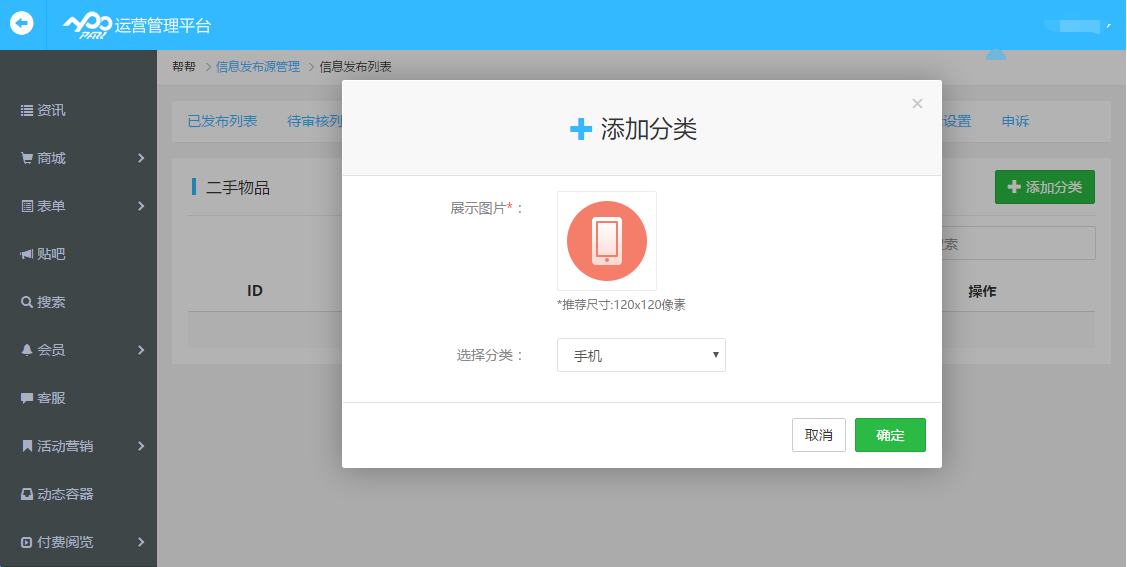Open 资讯 in the sidebar

[50, 110]
